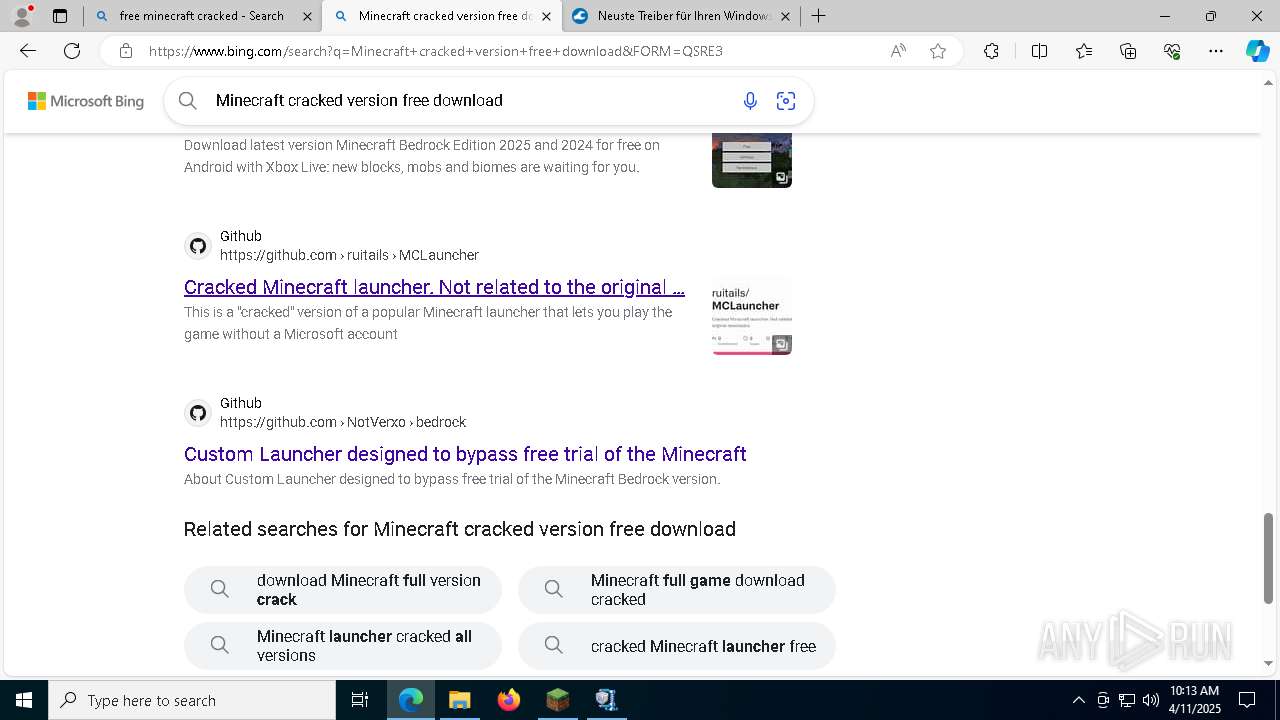Close the 'Minecraft cracked version free' tab

click(546, 16)
